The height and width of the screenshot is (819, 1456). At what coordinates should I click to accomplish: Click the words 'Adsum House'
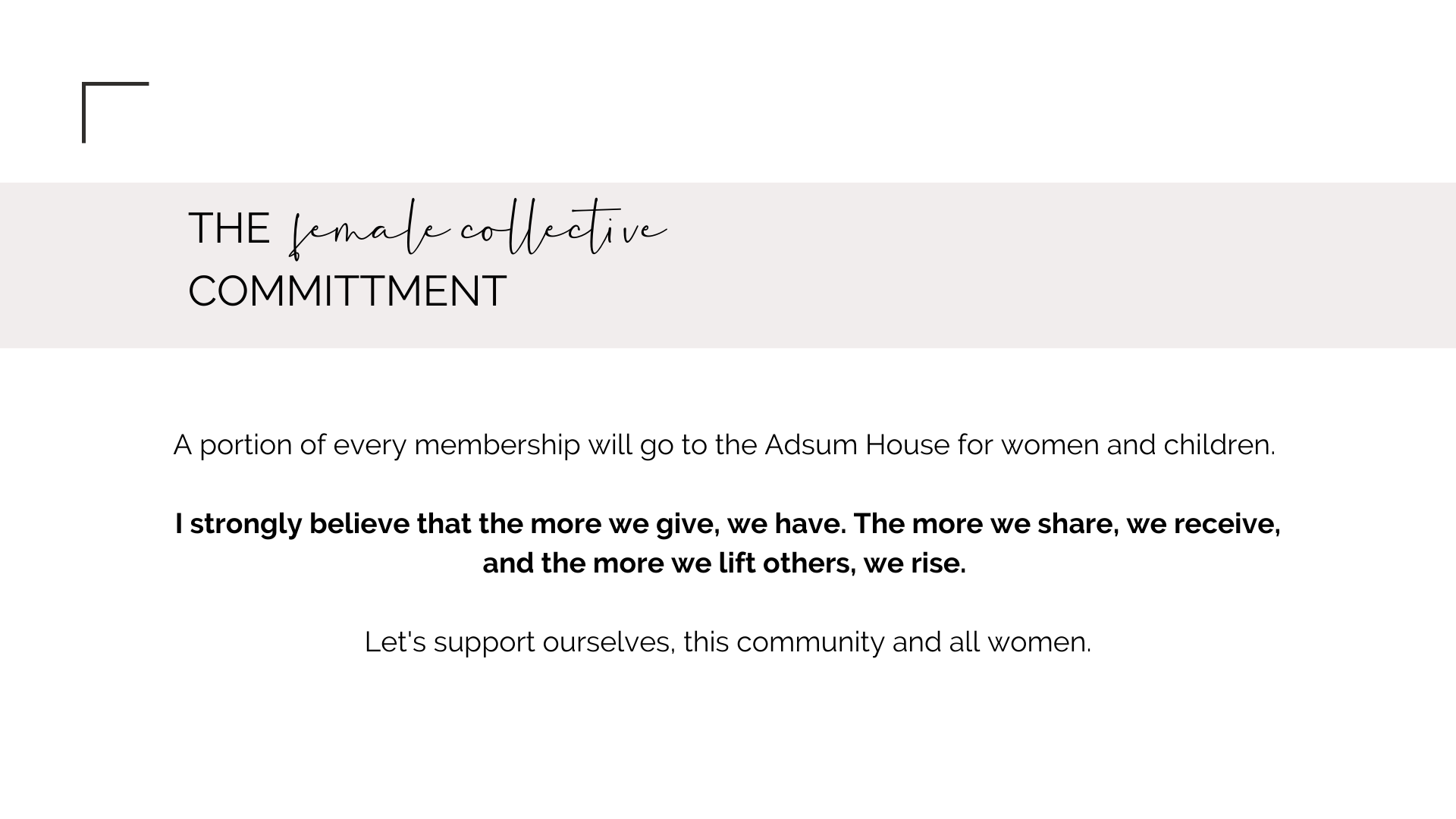tap(857, 444)
